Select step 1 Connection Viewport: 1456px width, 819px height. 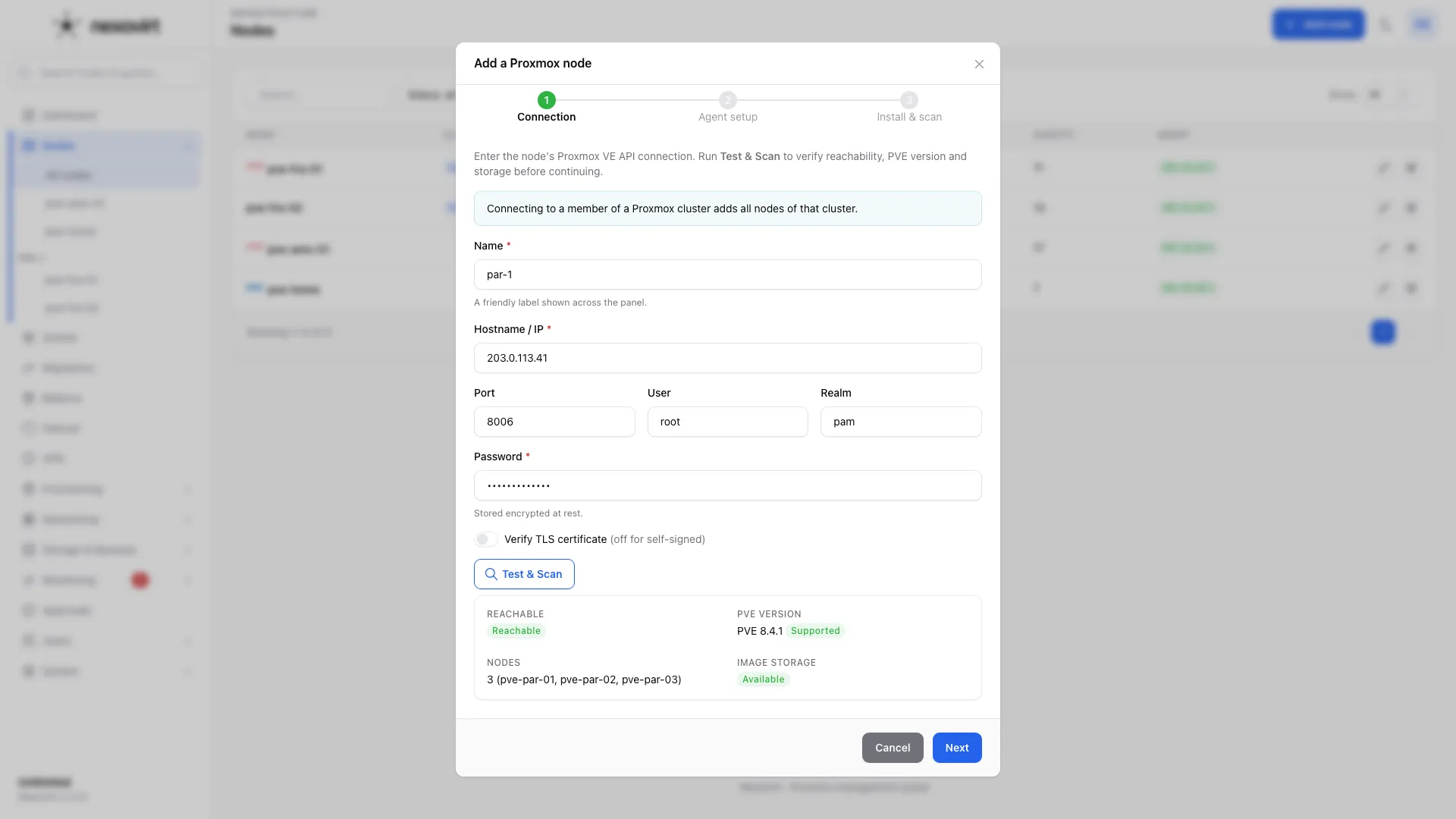point(546,107)
